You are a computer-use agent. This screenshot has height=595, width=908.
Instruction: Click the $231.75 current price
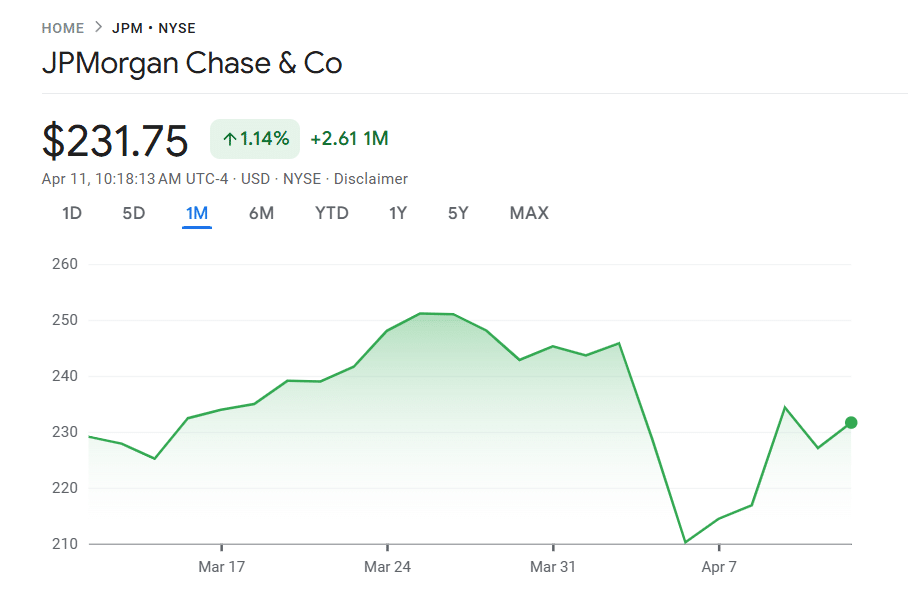115,141
